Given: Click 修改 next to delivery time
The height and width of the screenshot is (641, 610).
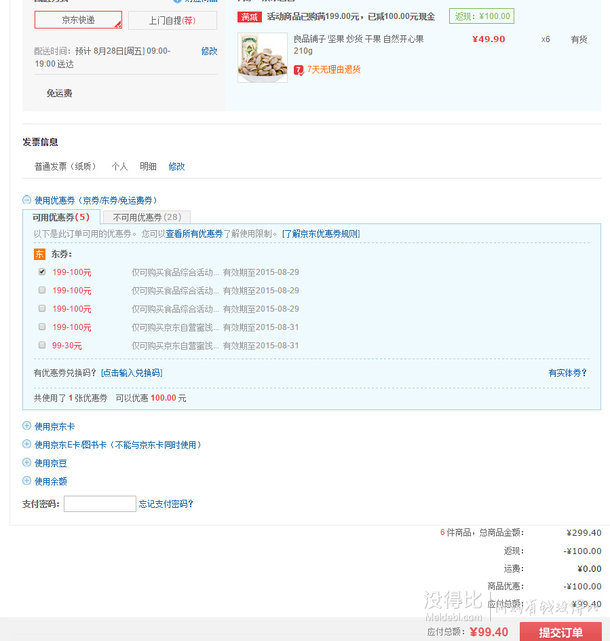Looking at the screenshot, I should pyautogui.click(x=209, y=51).
